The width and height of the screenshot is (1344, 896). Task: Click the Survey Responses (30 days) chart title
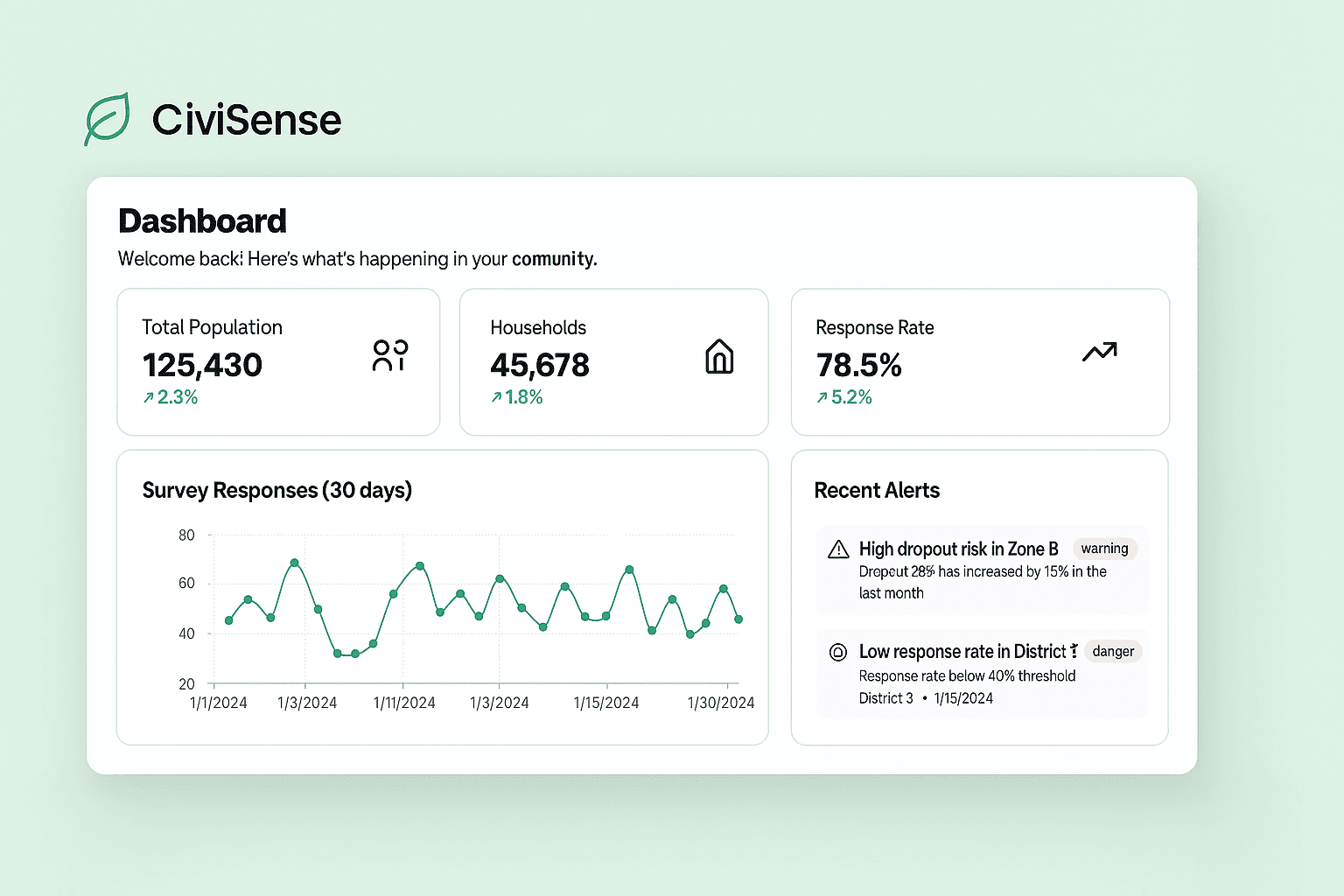point(277,490)
